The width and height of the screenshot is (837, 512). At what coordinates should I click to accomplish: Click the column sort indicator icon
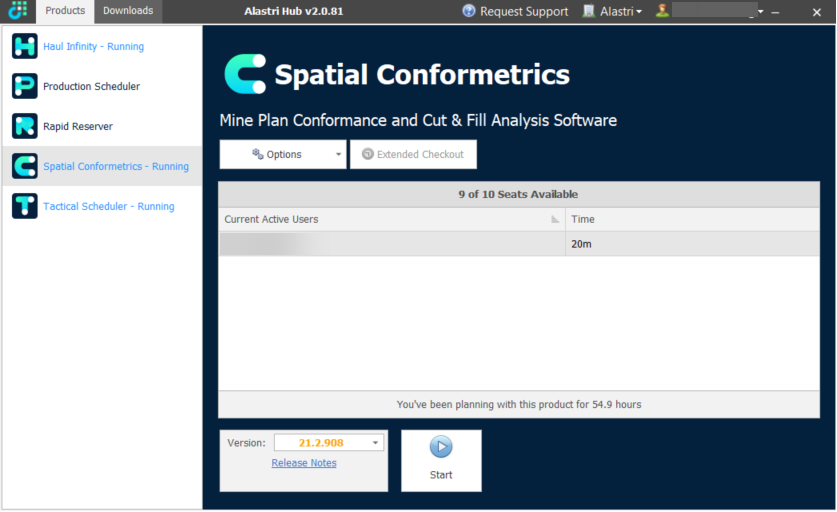click(555, 219)
